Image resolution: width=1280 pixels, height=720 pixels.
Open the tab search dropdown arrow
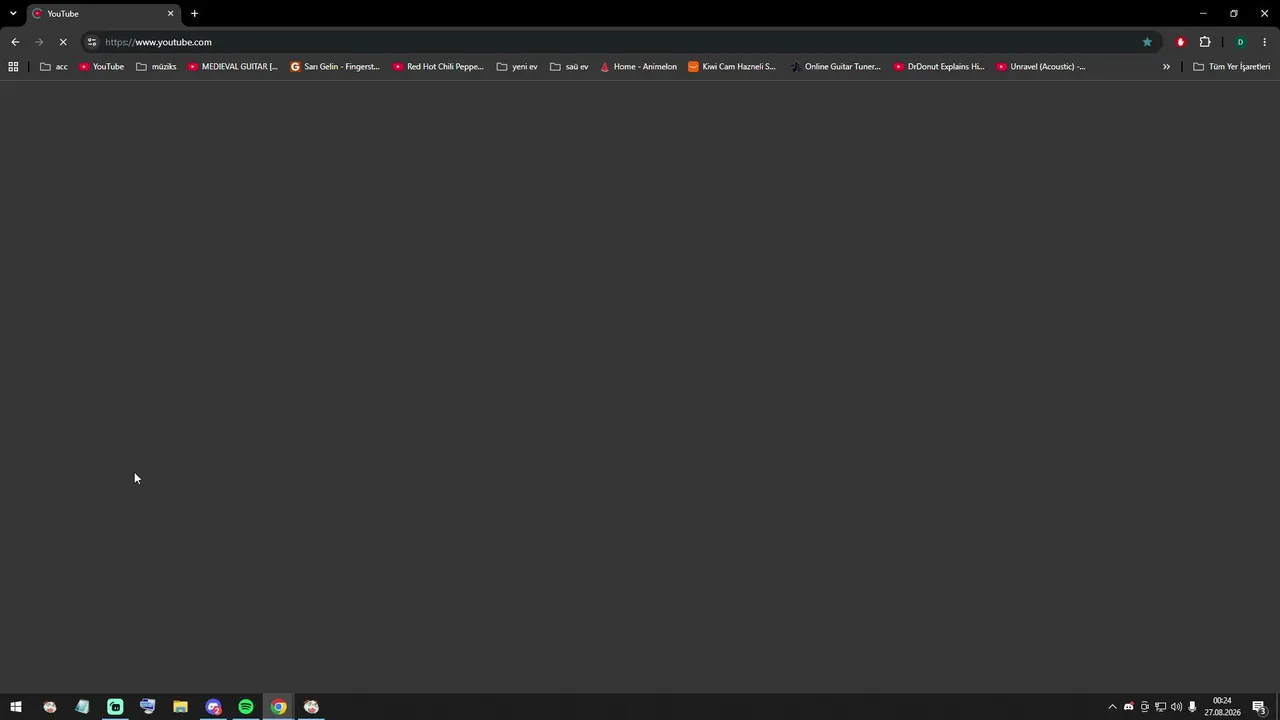(13, 13)
